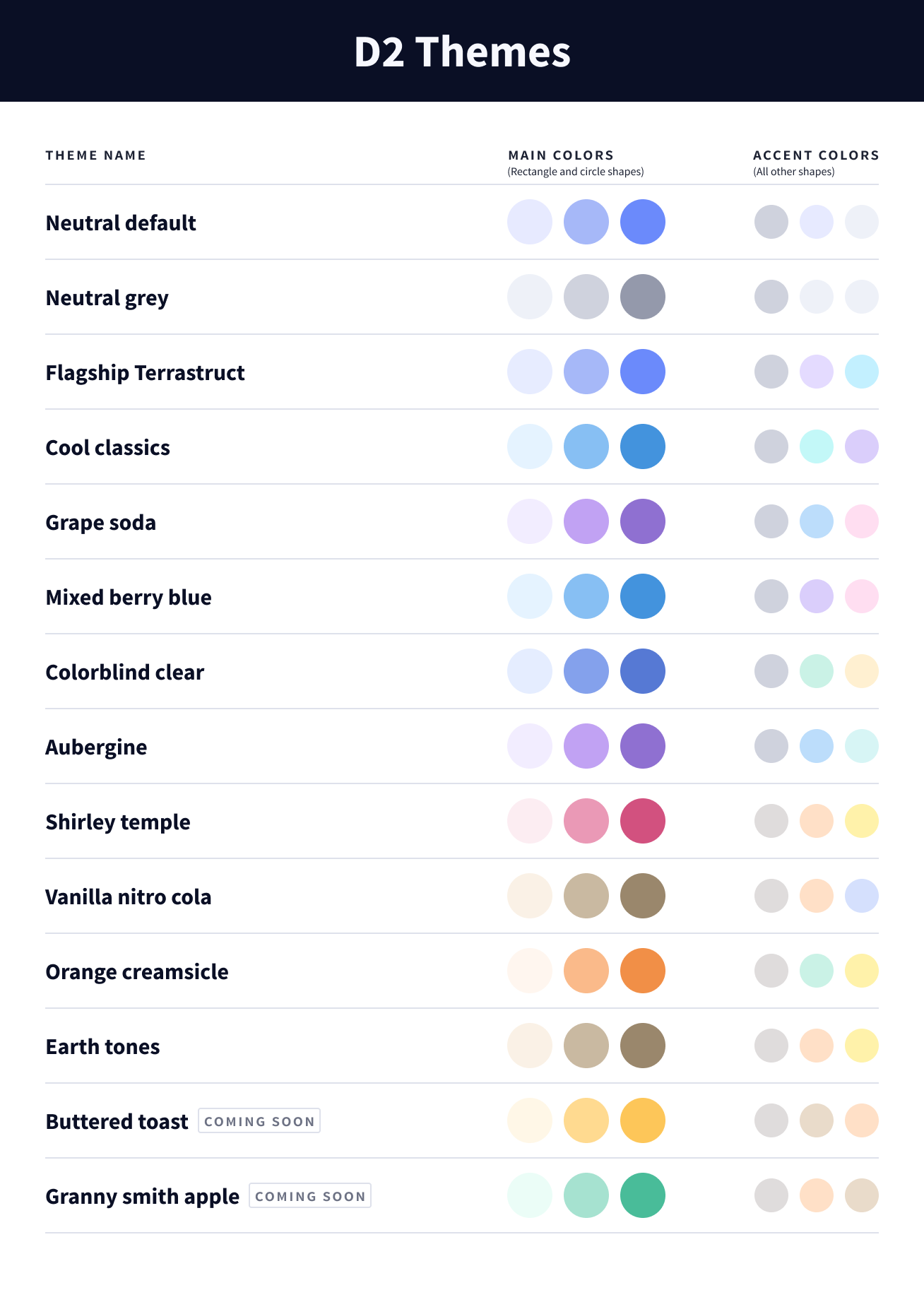This screenshot has height=1290, width=924.
Task: Click the light blue Aubergine accent swatch
Action: (x=817, y=746)
